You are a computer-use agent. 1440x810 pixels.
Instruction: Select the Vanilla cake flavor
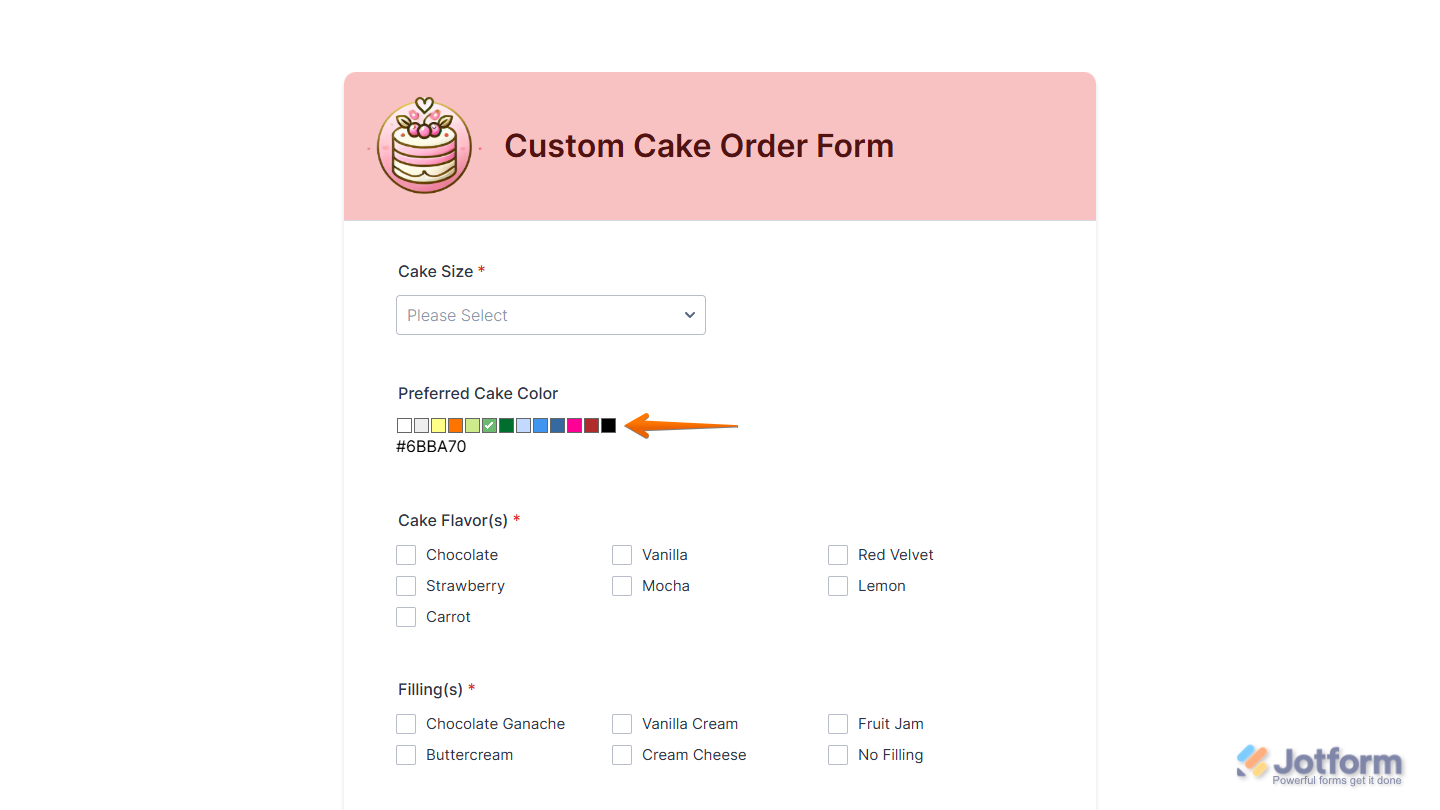click(x=622, y=554)
